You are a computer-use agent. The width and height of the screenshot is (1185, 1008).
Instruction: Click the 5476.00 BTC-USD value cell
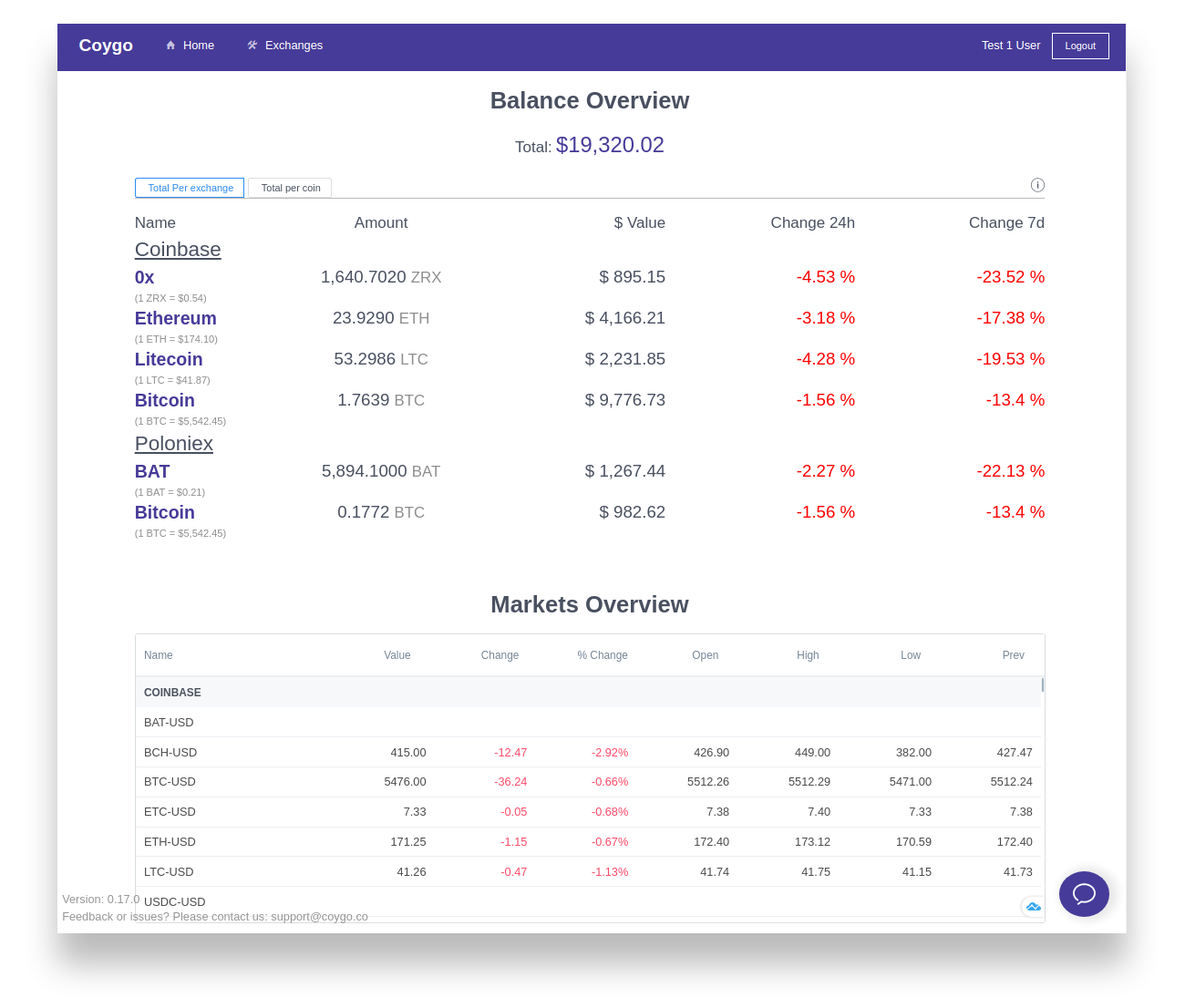tap(405, 782)
